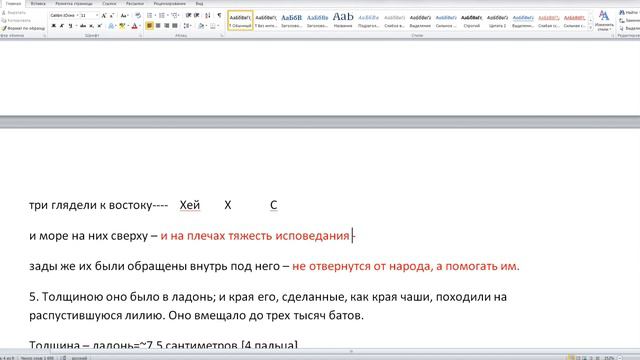Toggle subscript formatting
640x360 pixels.
click(x=91, y=26)
